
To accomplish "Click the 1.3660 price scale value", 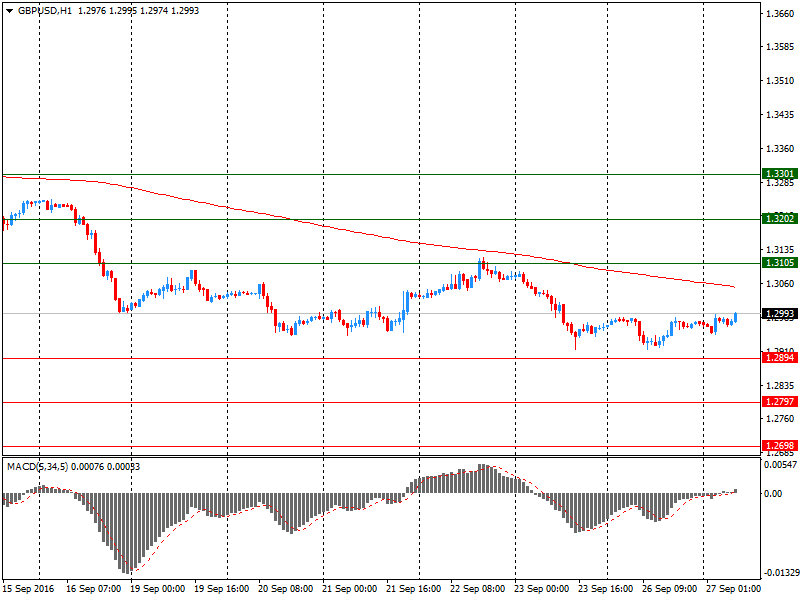I will point(780,13).
